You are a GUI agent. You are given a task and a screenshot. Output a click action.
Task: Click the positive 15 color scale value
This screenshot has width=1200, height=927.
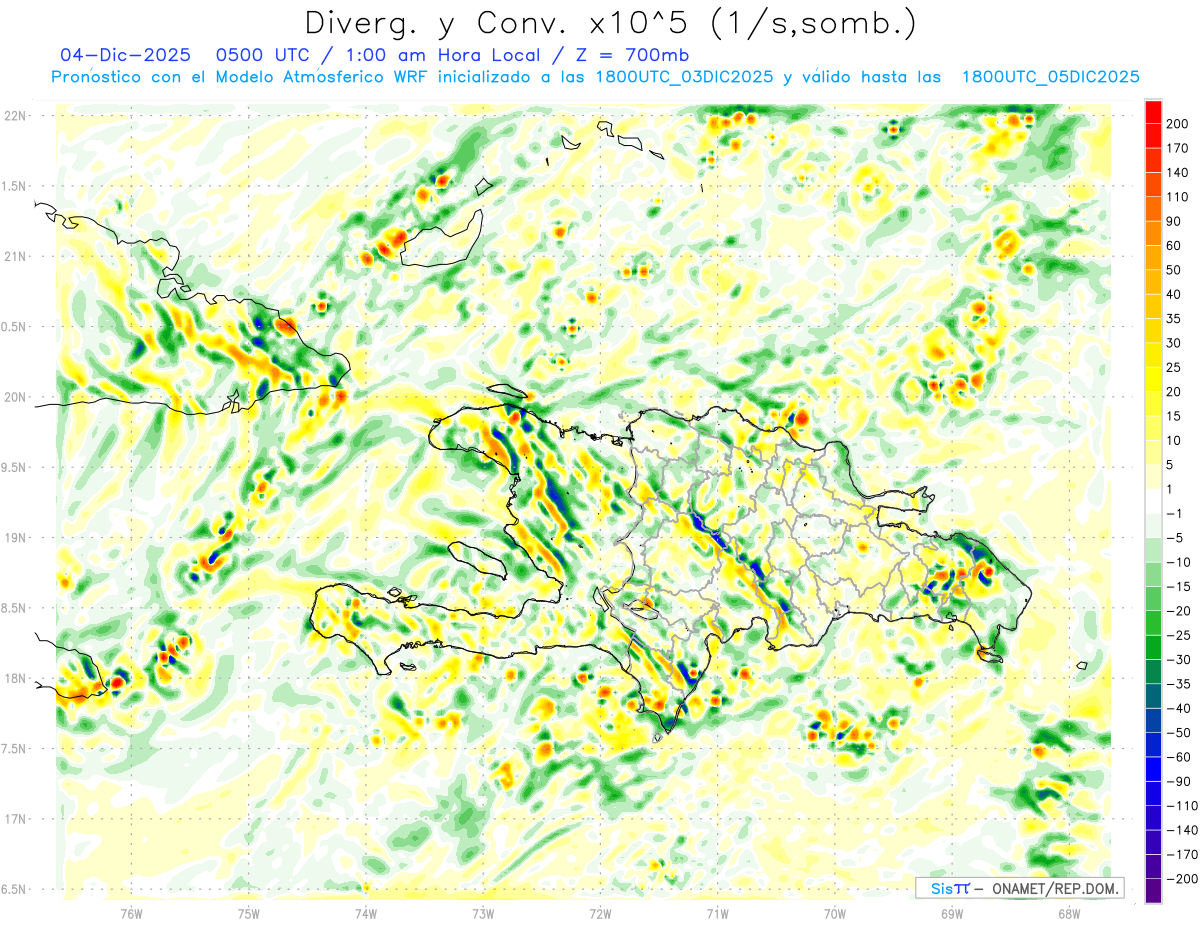click(x=1175, y=416)
